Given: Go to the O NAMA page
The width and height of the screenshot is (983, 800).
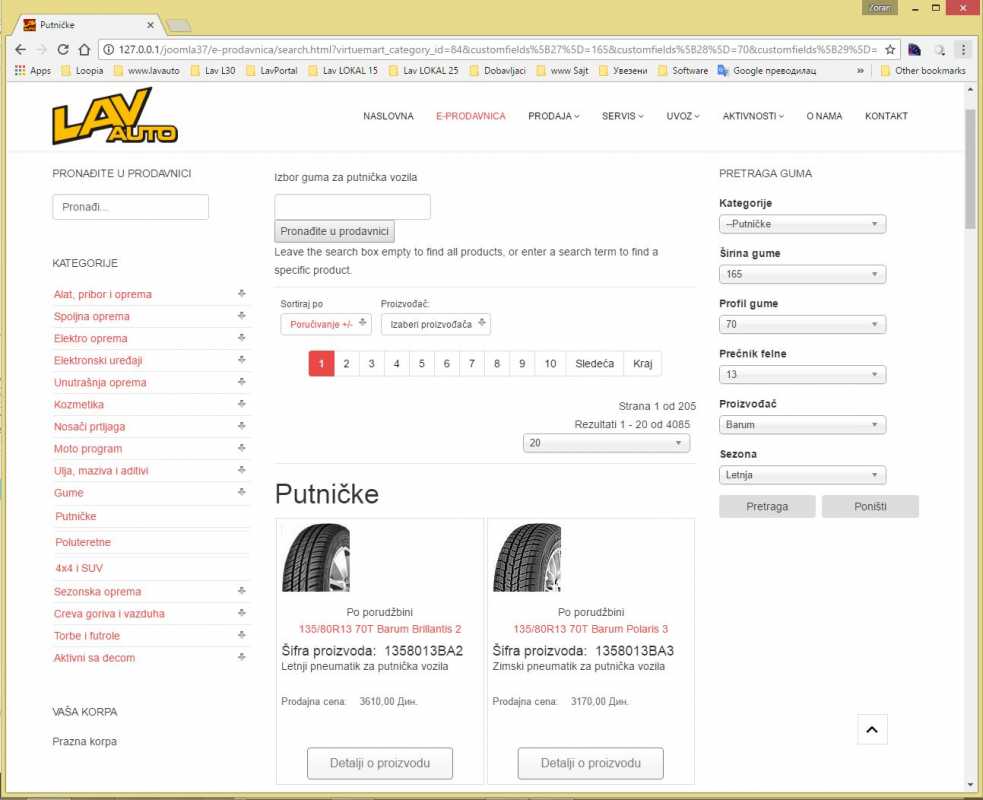Looking at the screenshot, I should [824, 116].
